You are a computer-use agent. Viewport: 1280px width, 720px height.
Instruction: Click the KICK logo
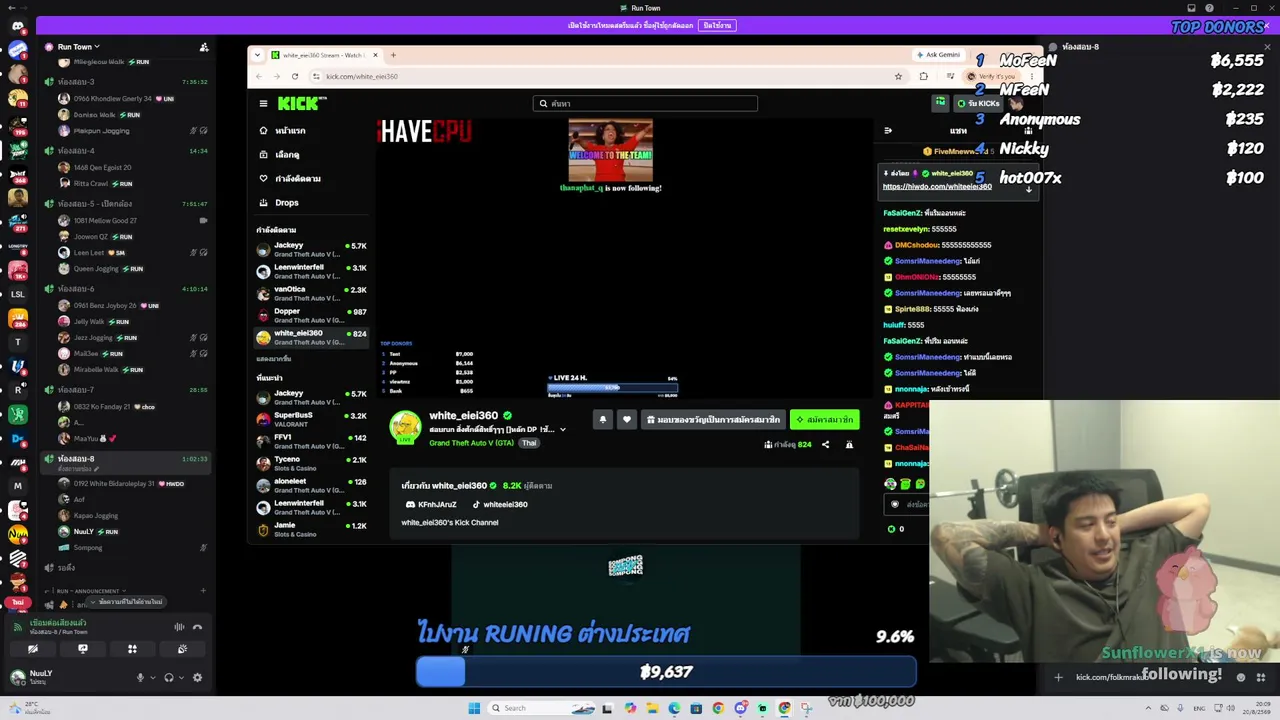tap(301, 103)
